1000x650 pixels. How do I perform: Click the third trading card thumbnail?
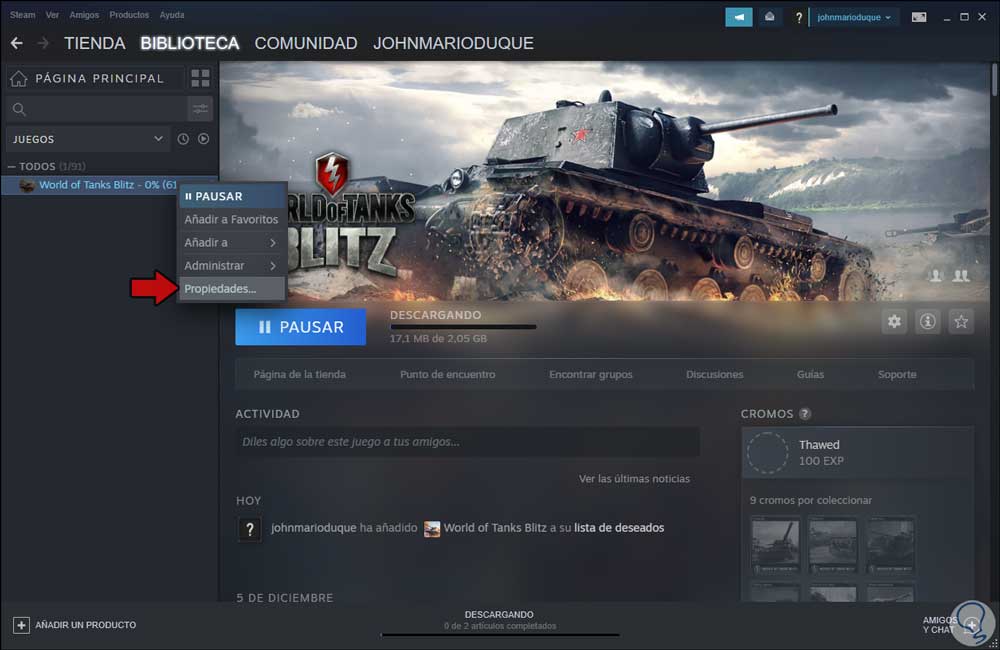click(x=890, y=546)
